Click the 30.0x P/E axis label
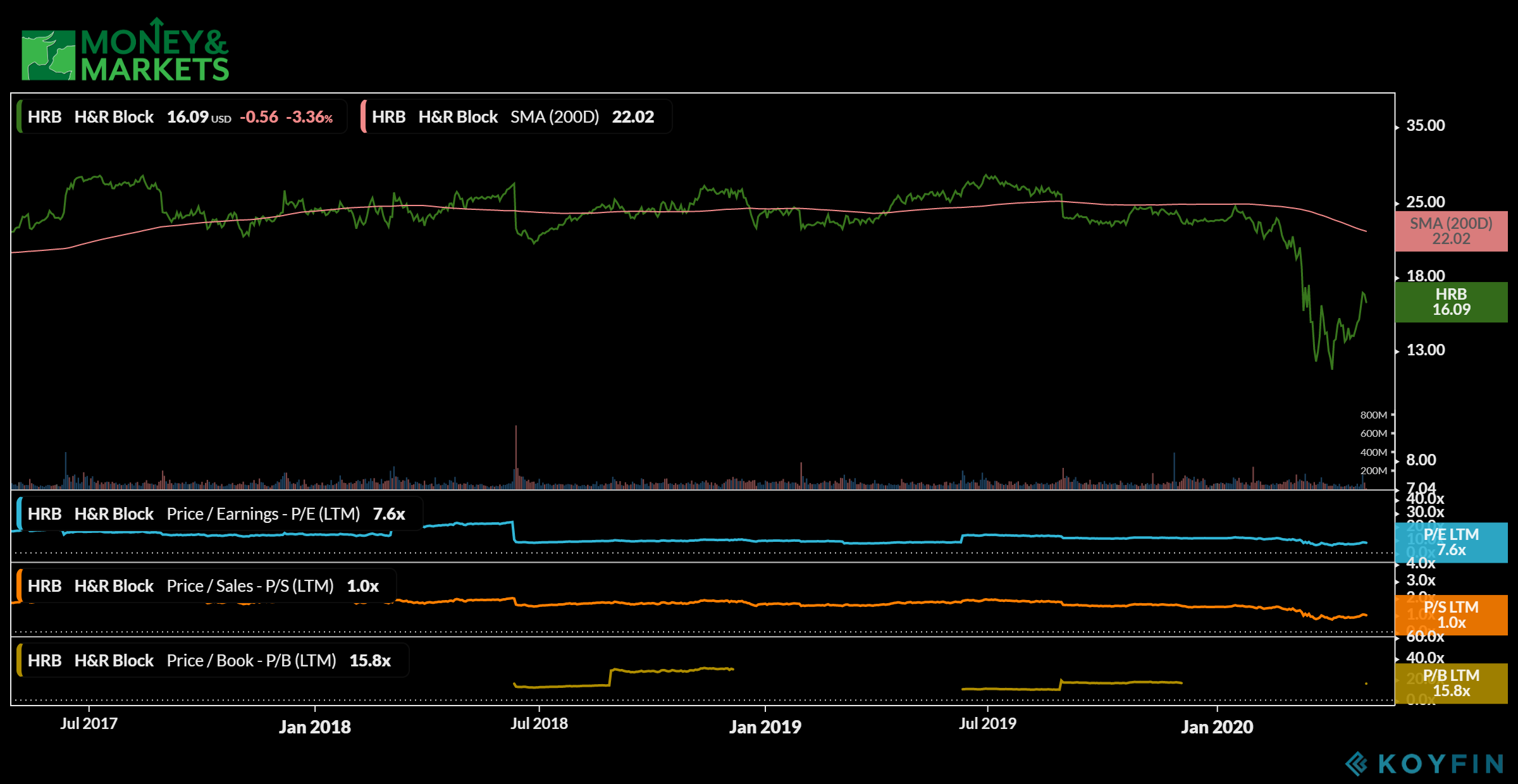 pos(1425,513)
